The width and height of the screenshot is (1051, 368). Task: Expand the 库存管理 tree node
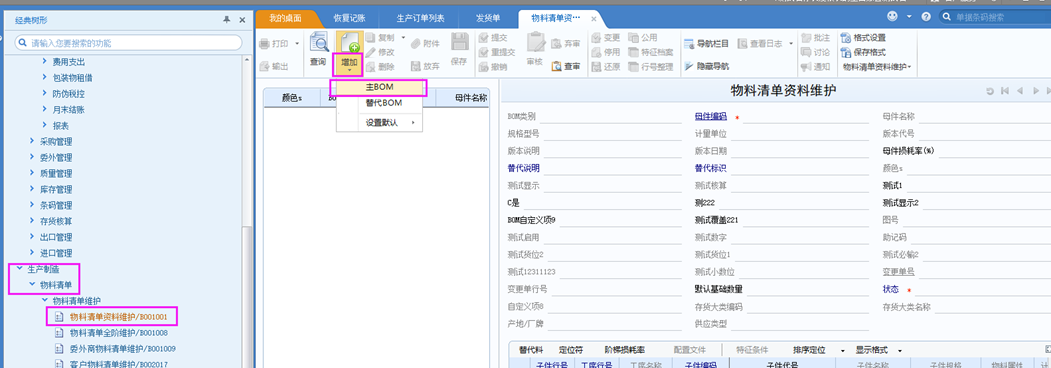32,189
